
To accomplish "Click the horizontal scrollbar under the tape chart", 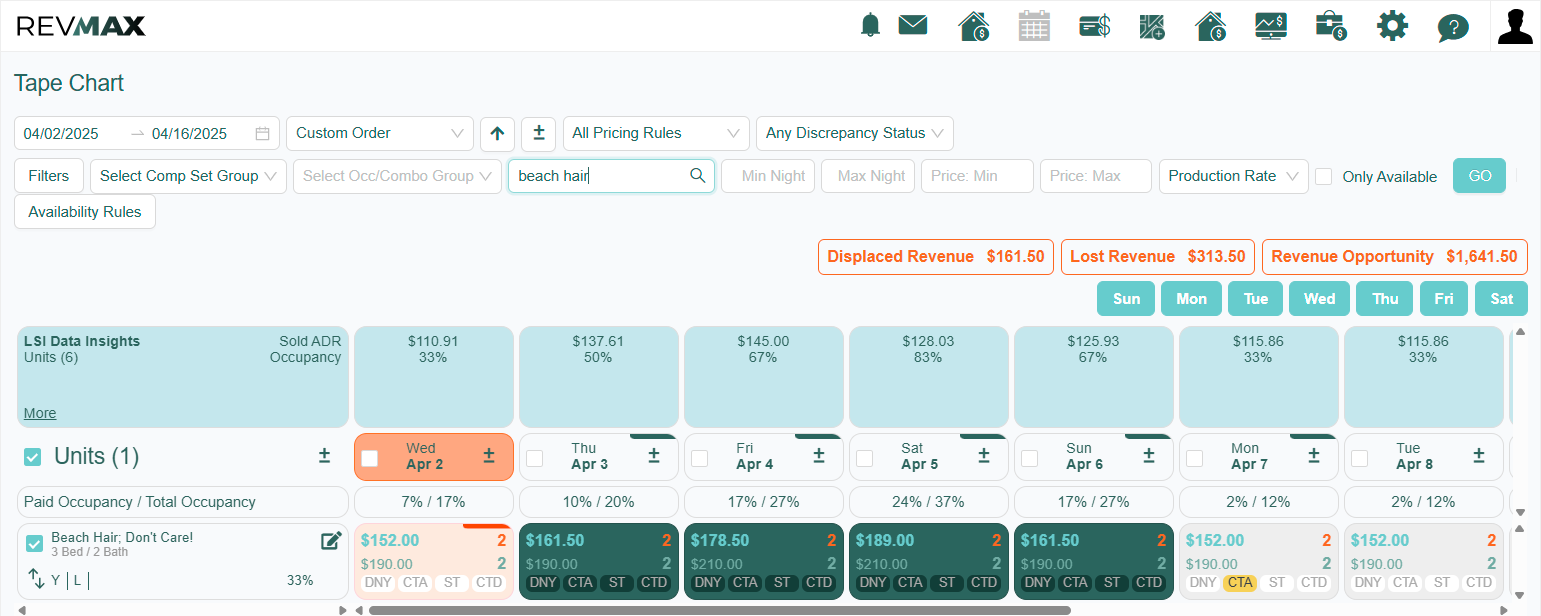I will point(720,610).
